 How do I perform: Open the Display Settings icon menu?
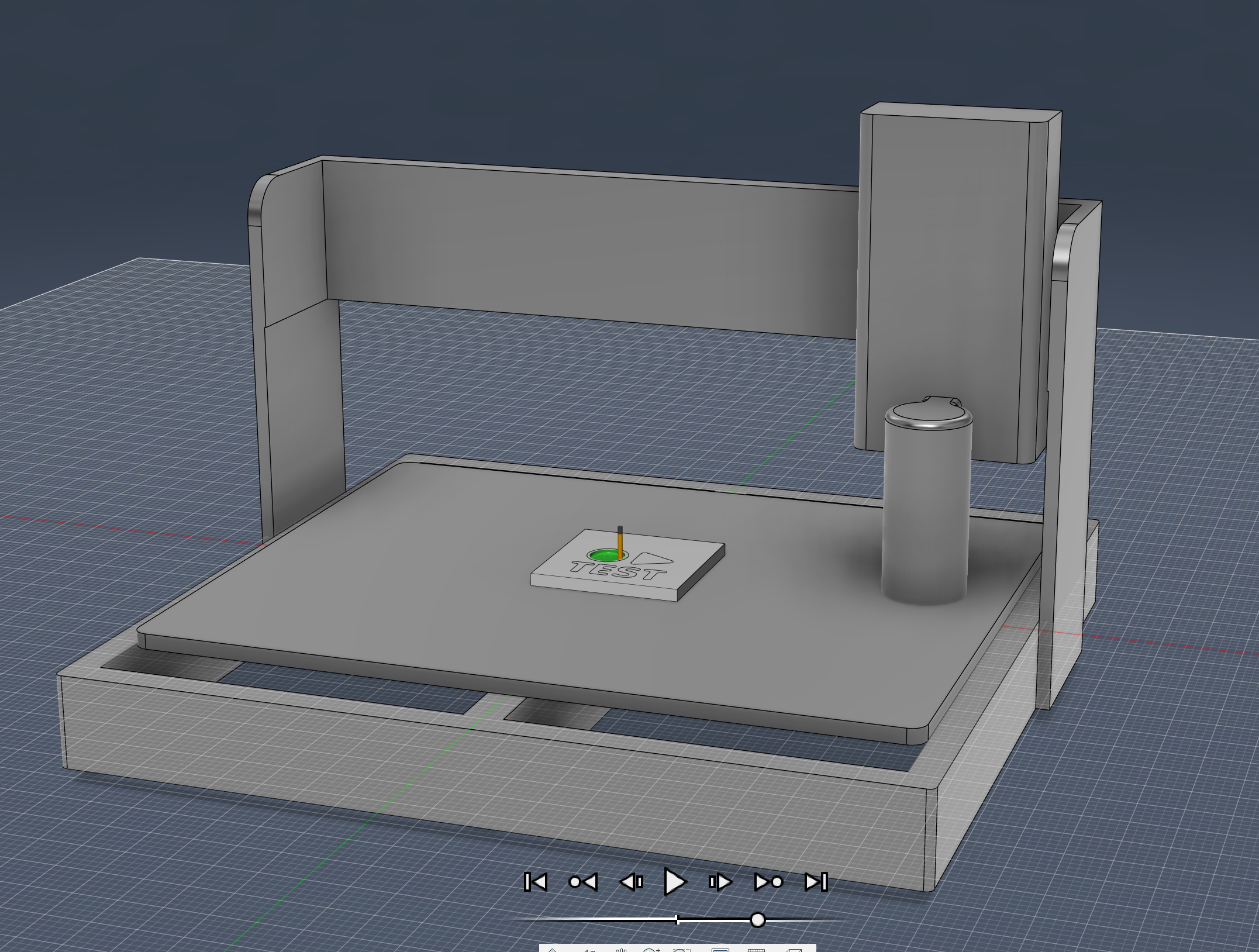click(x=720, y=950)
